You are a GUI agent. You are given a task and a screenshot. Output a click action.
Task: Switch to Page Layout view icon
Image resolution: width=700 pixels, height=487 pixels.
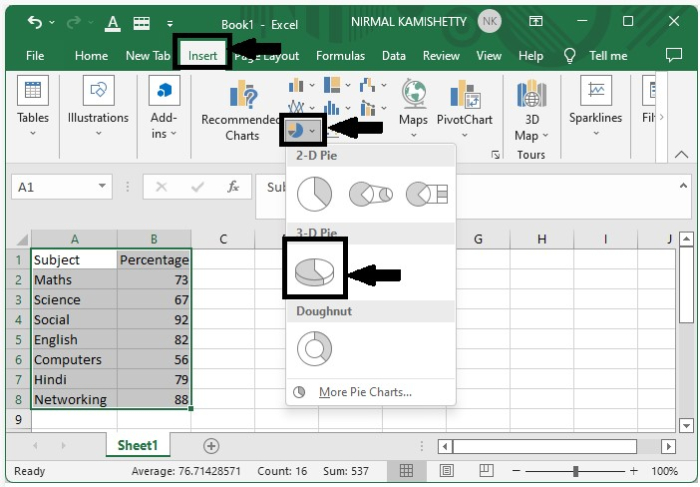pyautogui.click(x=447, y=470)
